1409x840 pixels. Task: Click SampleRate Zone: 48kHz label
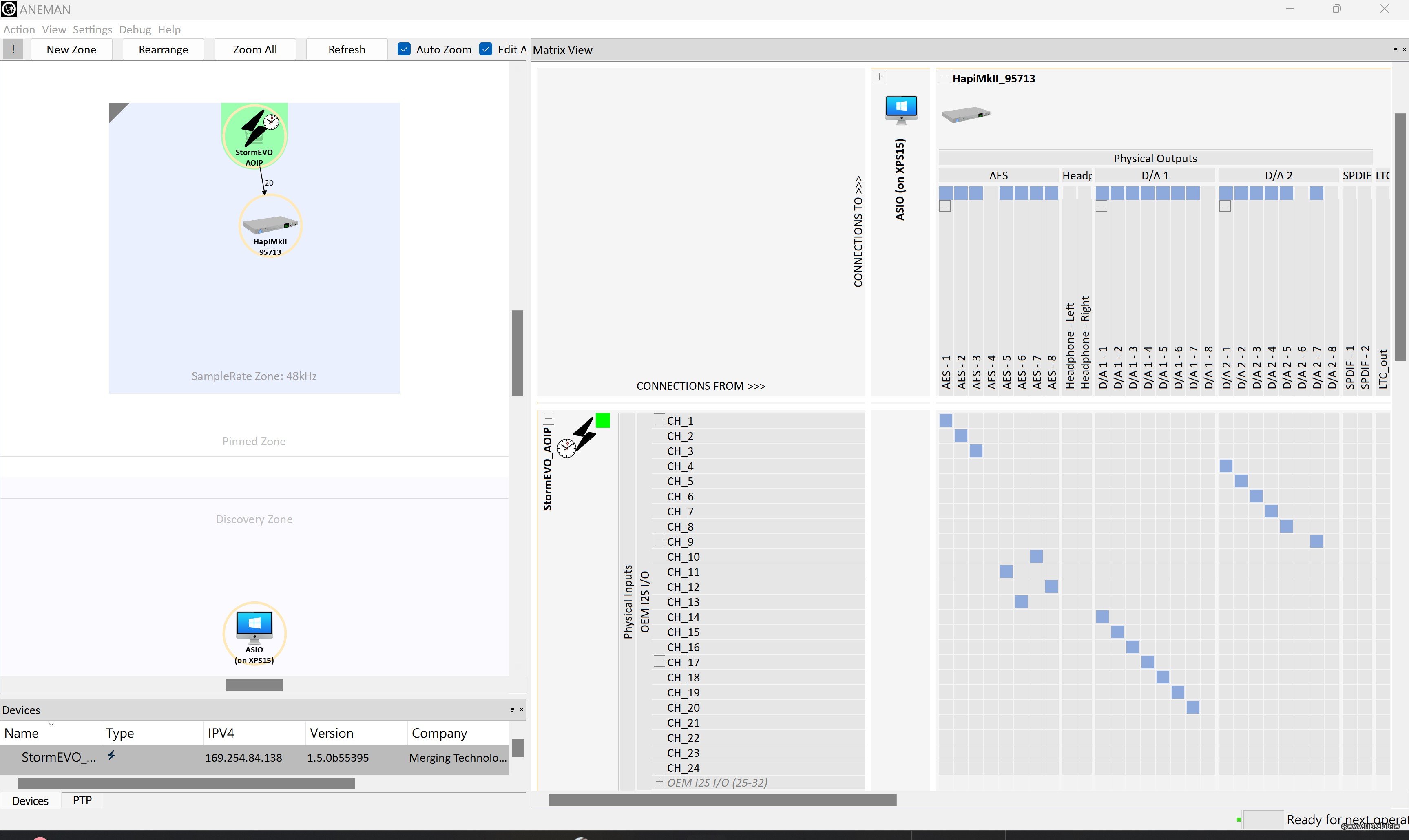pyautogui.click(x=254, y=376)
